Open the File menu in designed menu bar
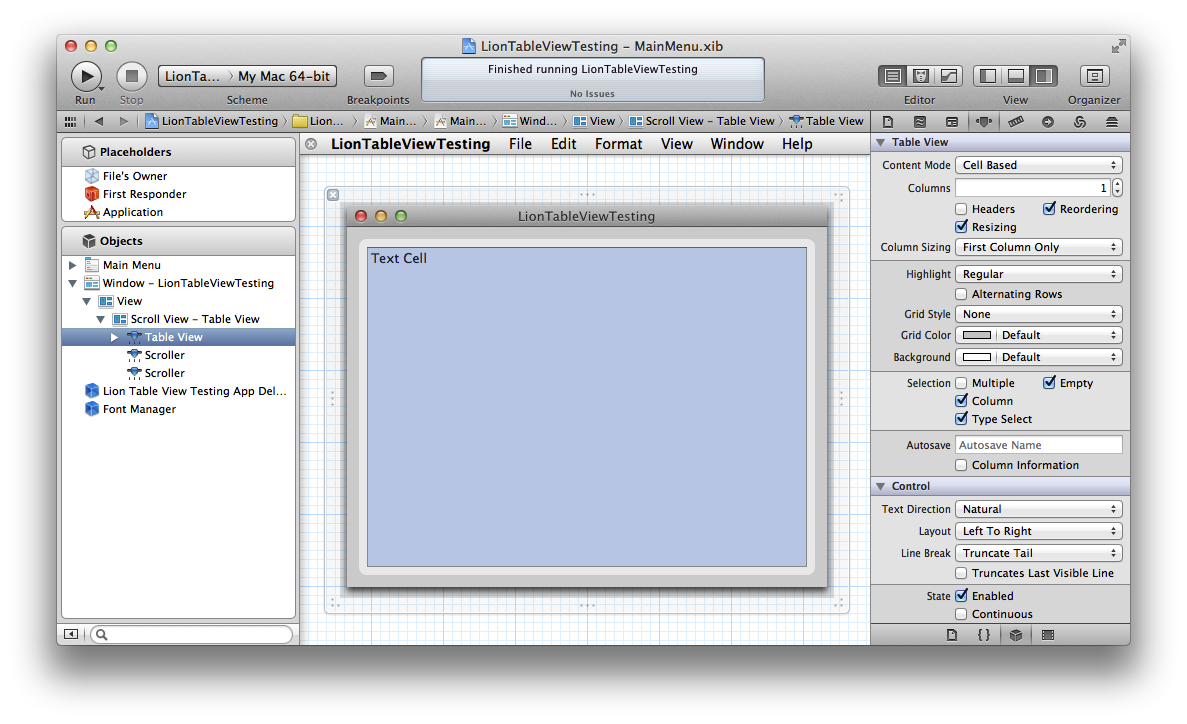The image size is (1187, 724). tap(520, 144)
